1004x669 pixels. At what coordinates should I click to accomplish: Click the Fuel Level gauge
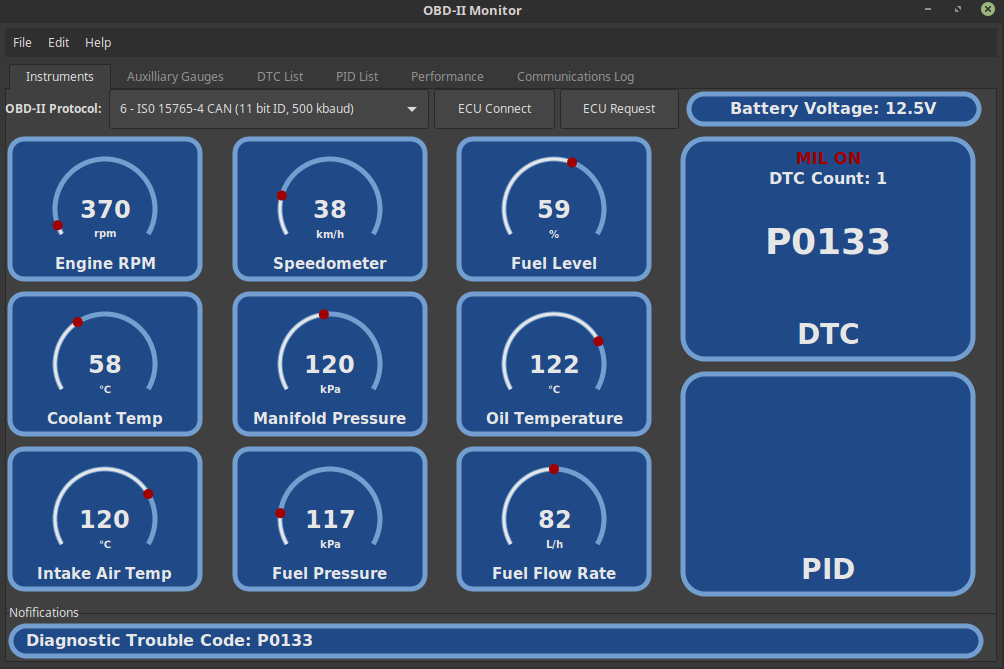pyautogui.click(x=554, y=209)
